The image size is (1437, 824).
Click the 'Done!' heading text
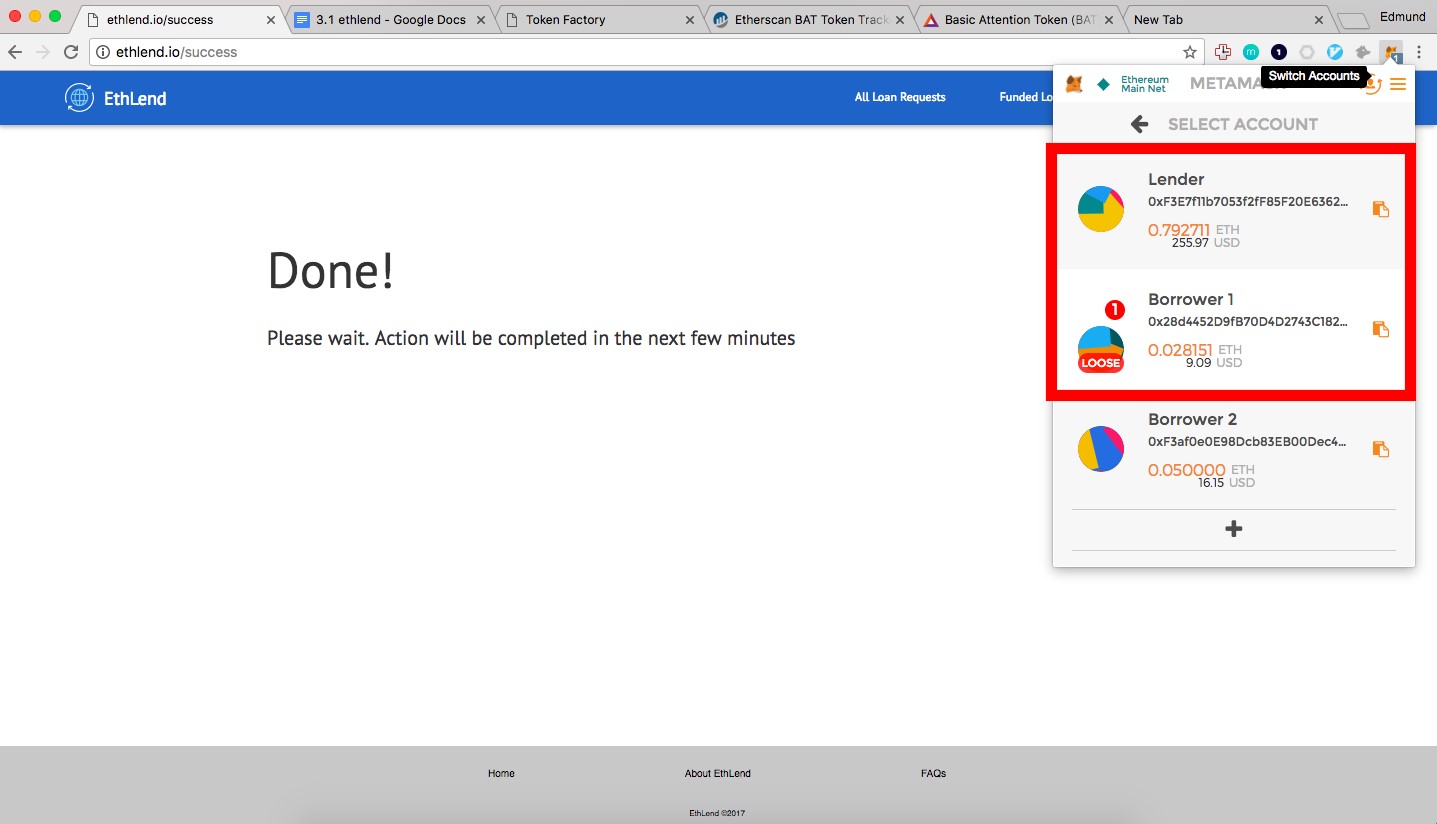click(x=331, y=270)
